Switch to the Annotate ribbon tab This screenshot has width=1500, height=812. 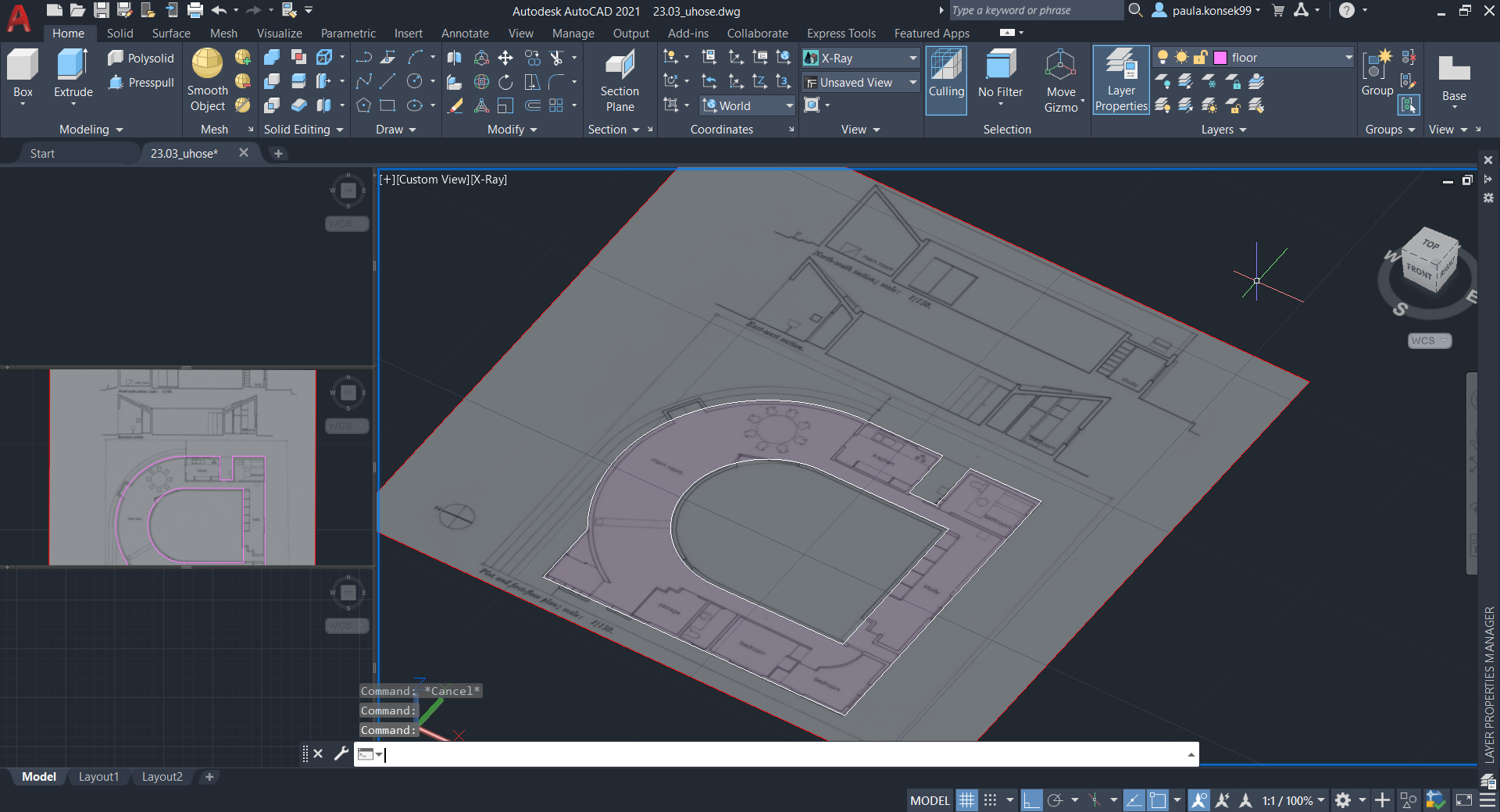pos(465,33)
